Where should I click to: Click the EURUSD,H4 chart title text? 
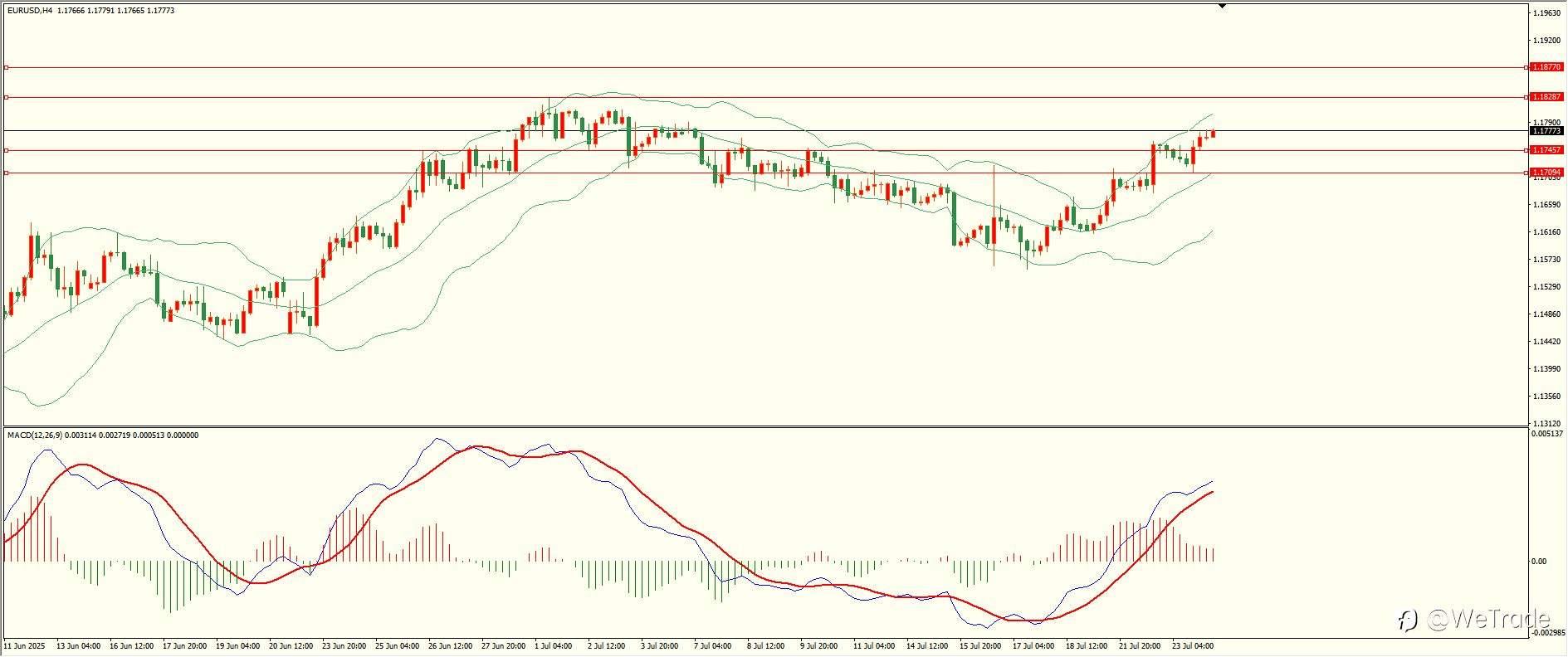30,11
